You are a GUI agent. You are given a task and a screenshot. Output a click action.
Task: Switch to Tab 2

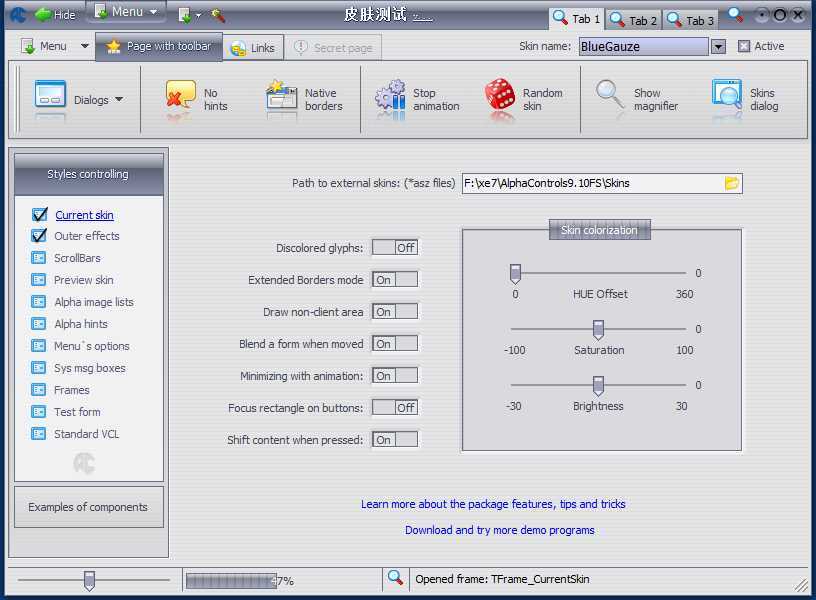tap(634, 20)
